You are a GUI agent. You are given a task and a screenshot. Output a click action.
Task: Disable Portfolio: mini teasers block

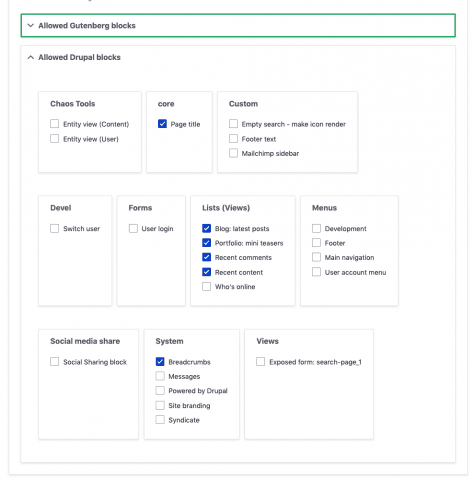(x=207, y=243)
